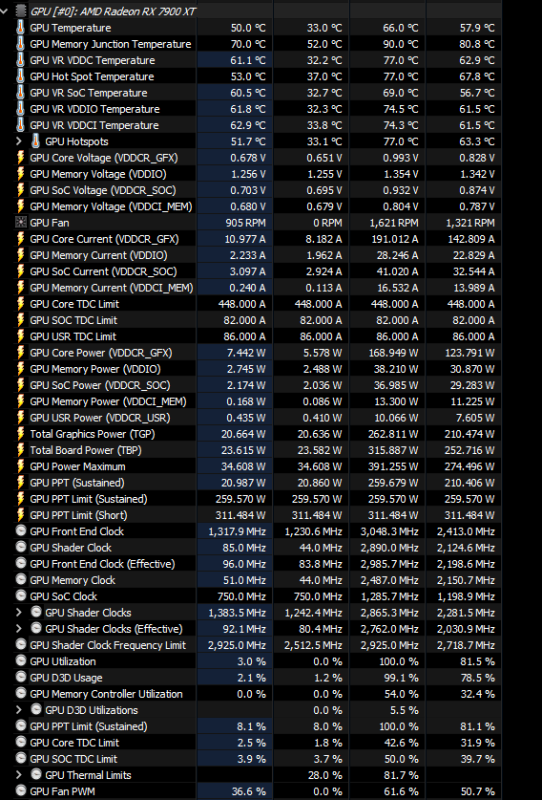Click the GPU Memory Junction Temperature thermometer icon

pyautogui.click(x=20, y=44)
